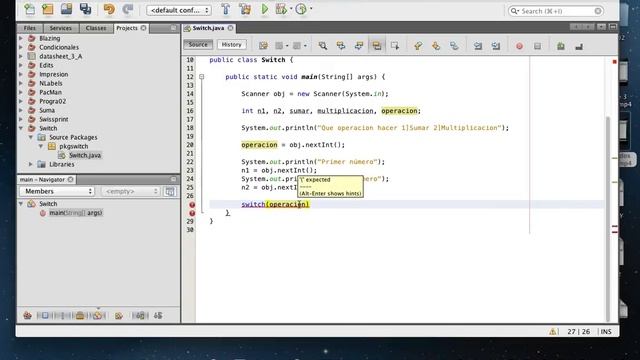This screenshot has height=360, width=640.
Task: Switch to the Classes tab
Action: pyautogui.click(x=96, y=28)
